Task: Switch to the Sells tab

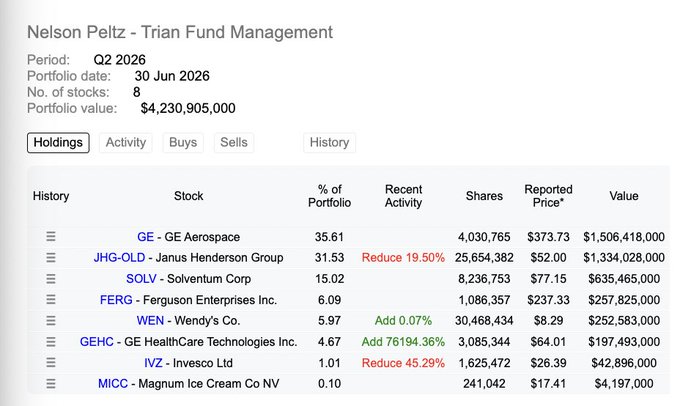Action: [234, 143]
